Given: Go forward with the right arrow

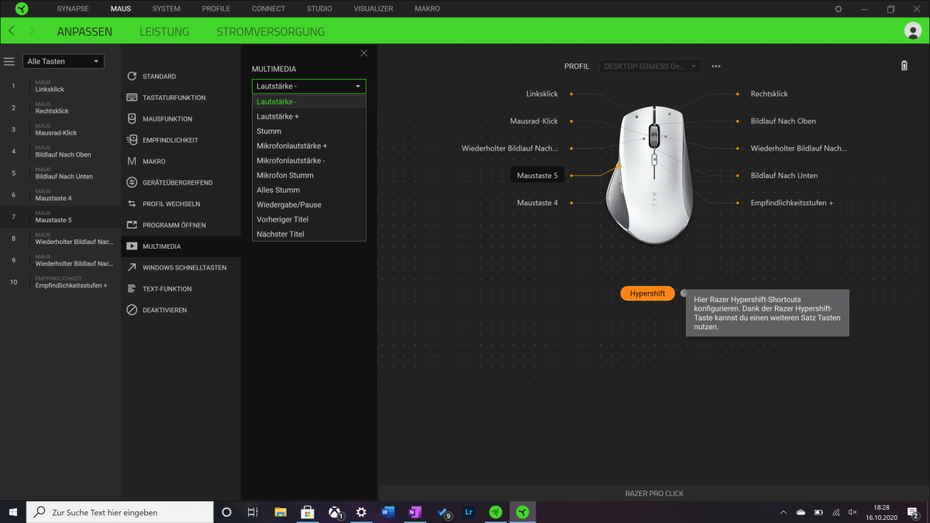Looking at the screenshot, I should [x=32, y=31].
